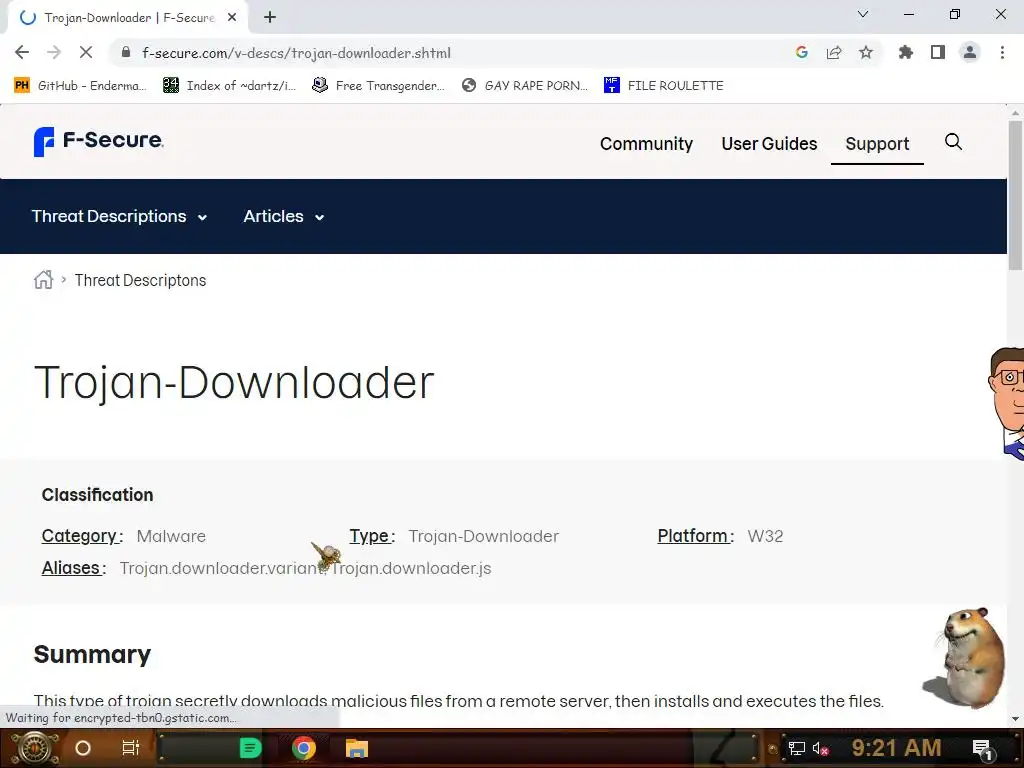This screenshot has width=1024, height=768.
Task: Click the Aliases label link
Action: pyautogui.click(x=74, y=568)
